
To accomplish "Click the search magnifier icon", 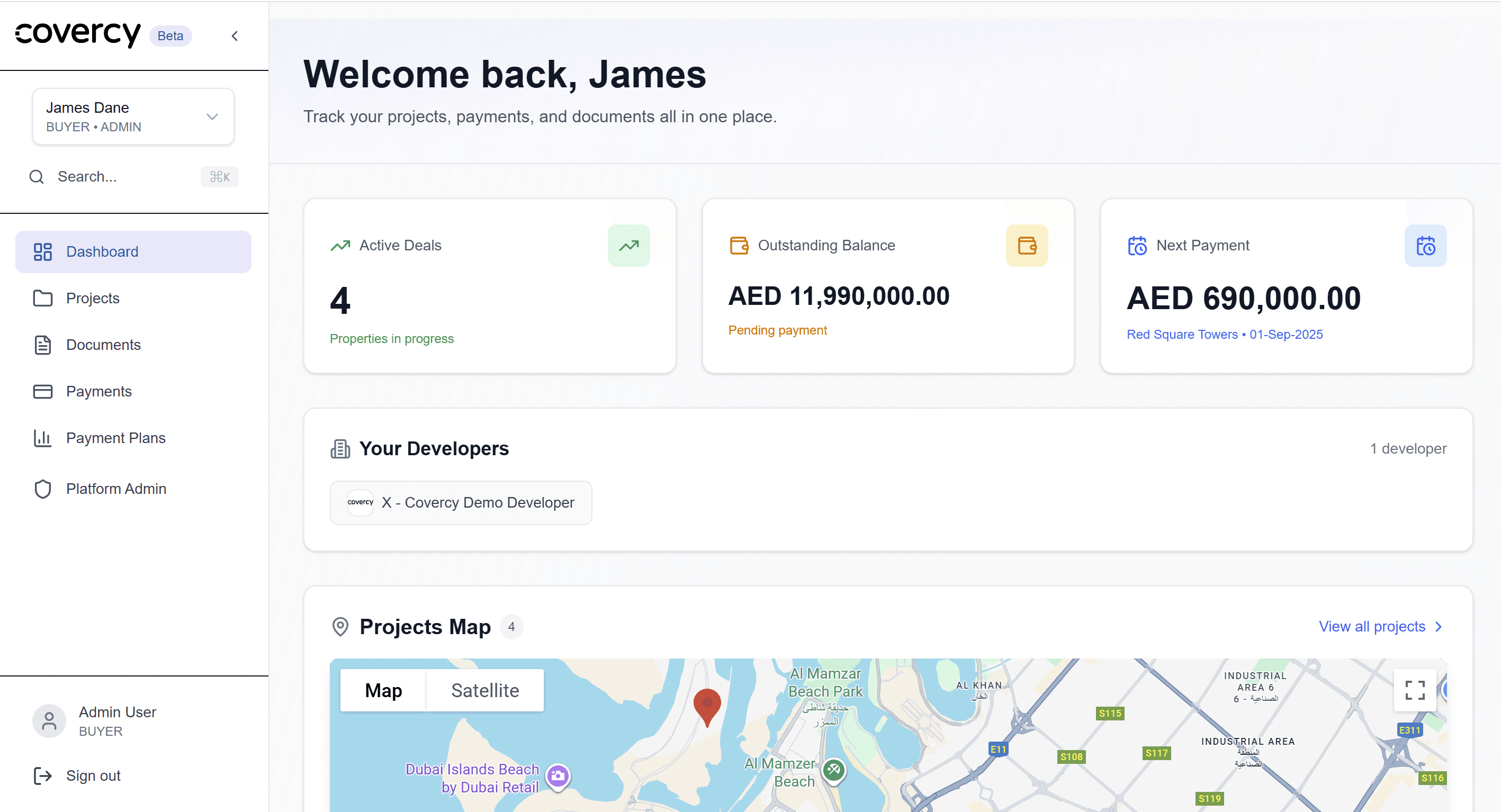I will 35,176.
